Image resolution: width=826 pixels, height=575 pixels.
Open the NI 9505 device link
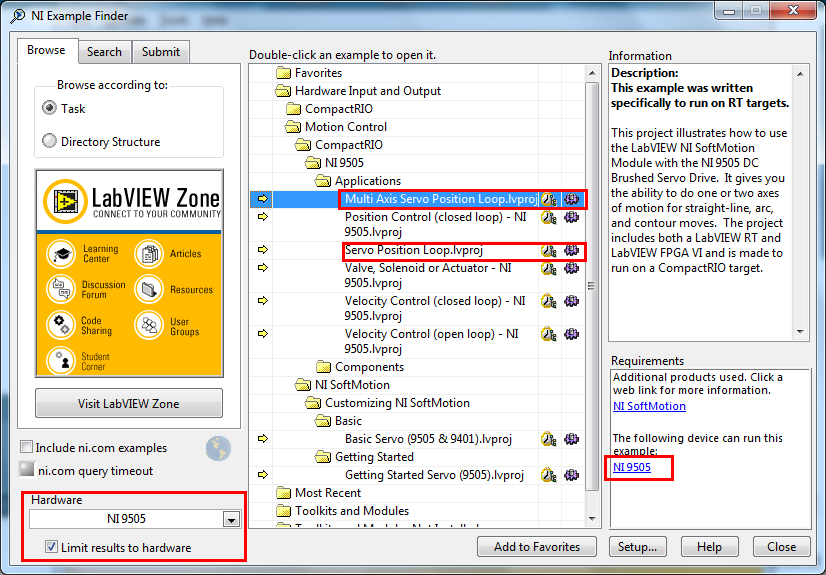[x=632, y=467]
